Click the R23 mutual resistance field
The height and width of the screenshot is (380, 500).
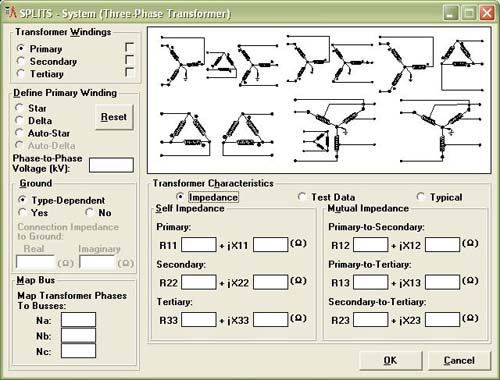[x=371, y=319]
